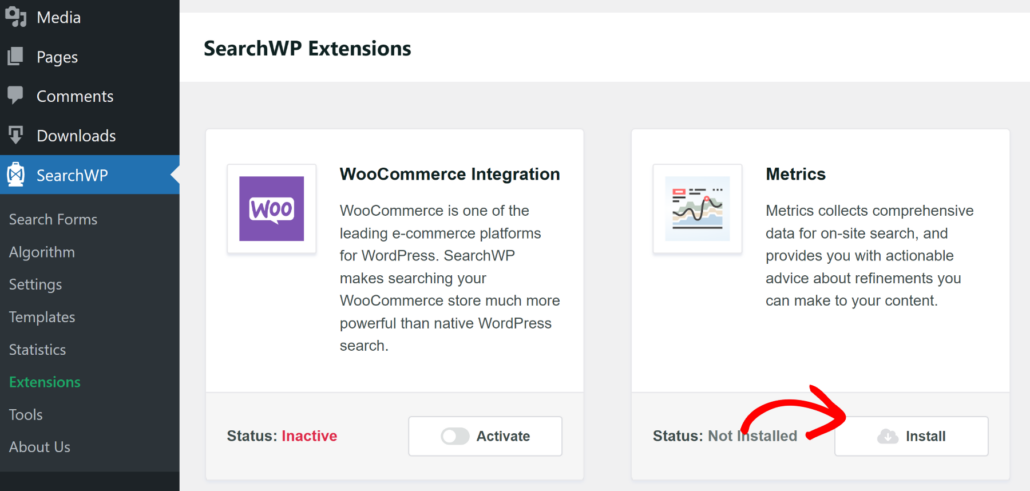This screenshot has width=1030, height=491.
Task: Click the WooCommerce purple logo thumbnail
Action: (x=271, y=209)
